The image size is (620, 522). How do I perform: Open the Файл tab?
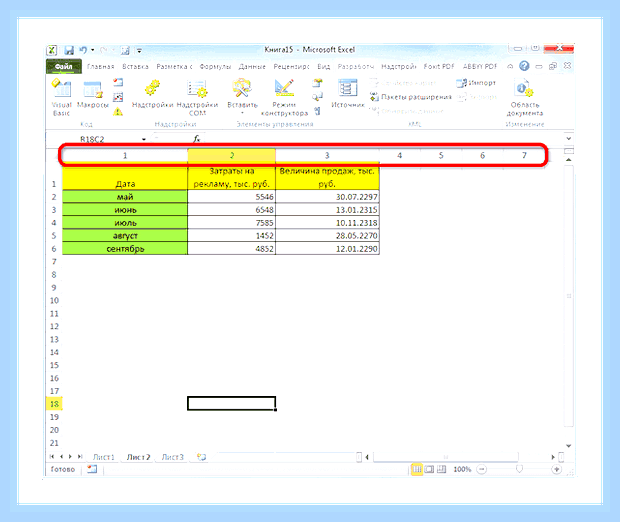tap(64, 66)
